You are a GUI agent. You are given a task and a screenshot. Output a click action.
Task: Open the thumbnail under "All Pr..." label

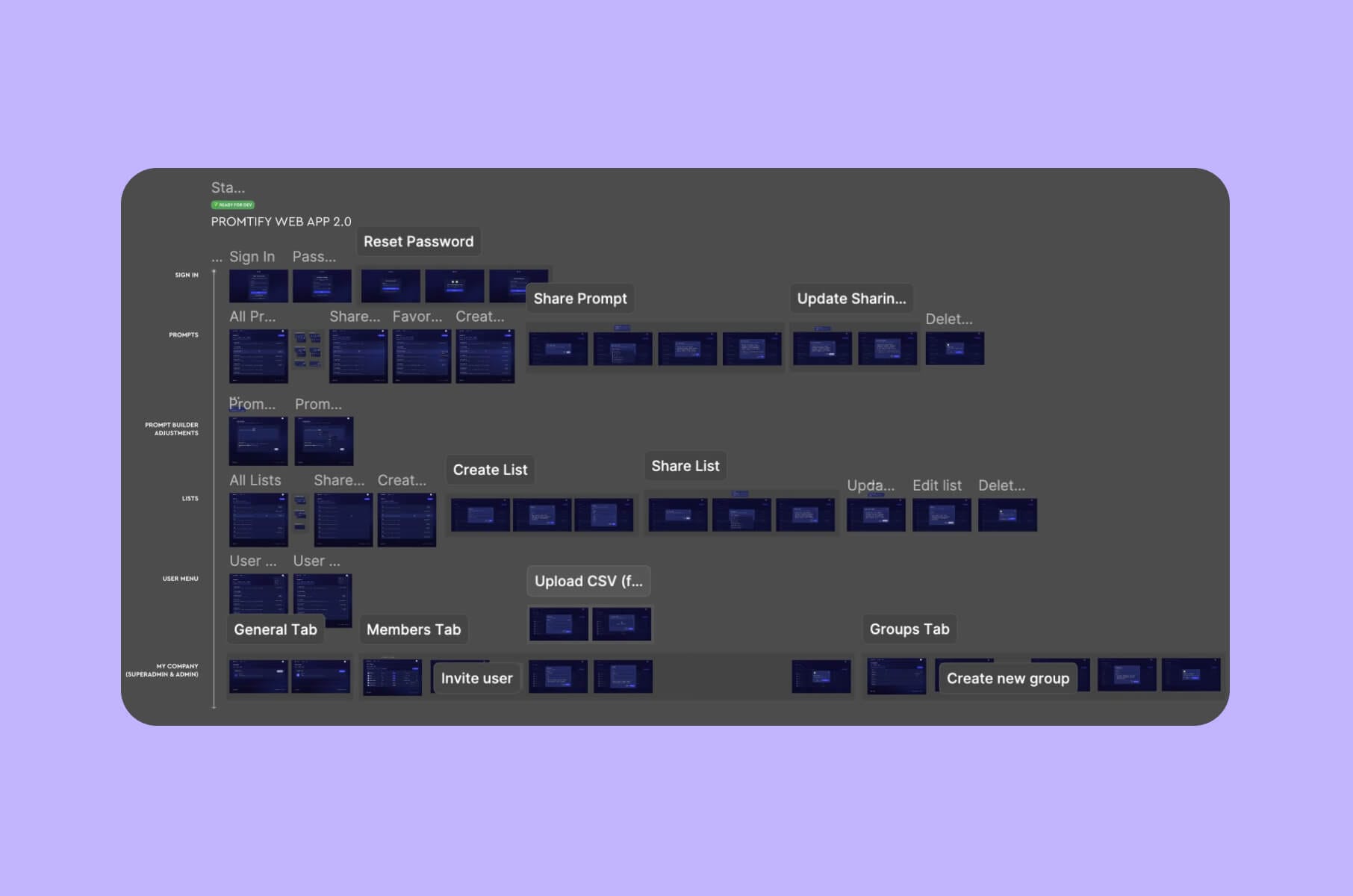[258, 356]
